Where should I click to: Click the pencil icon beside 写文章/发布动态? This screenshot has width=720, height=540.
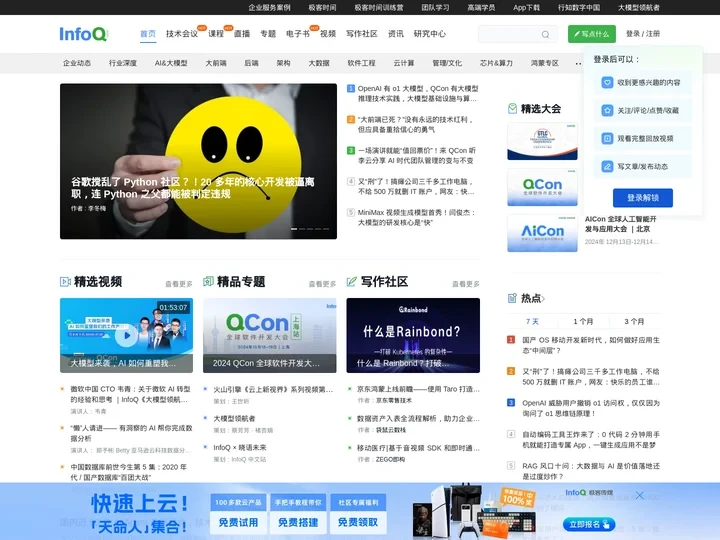click(x=607, y=167)
